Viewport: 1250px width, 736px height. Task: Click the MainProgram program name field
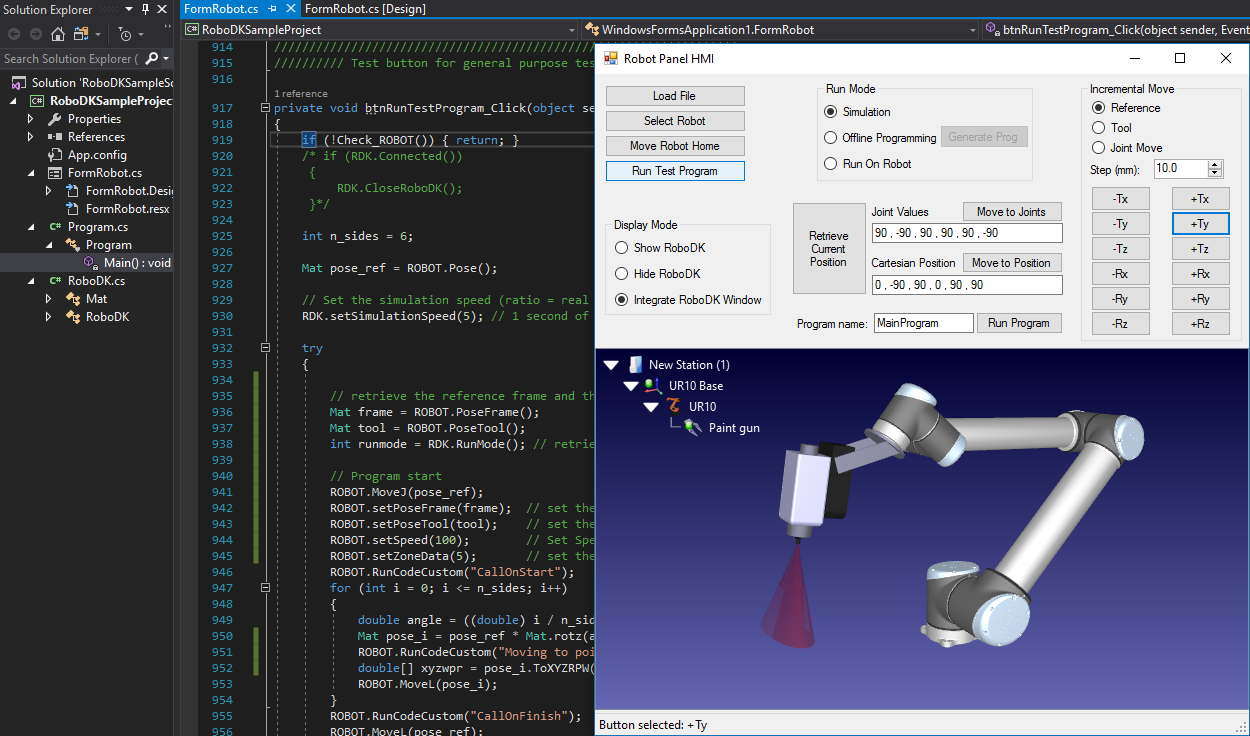(922, 322)
